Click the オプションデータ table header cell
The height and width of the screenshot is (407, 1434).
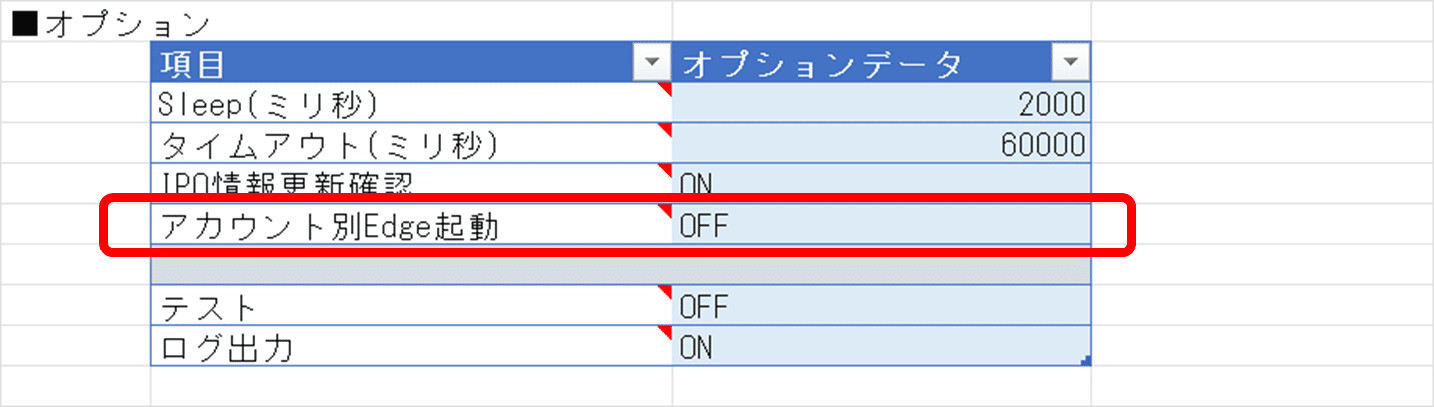(x=860, y=63)
